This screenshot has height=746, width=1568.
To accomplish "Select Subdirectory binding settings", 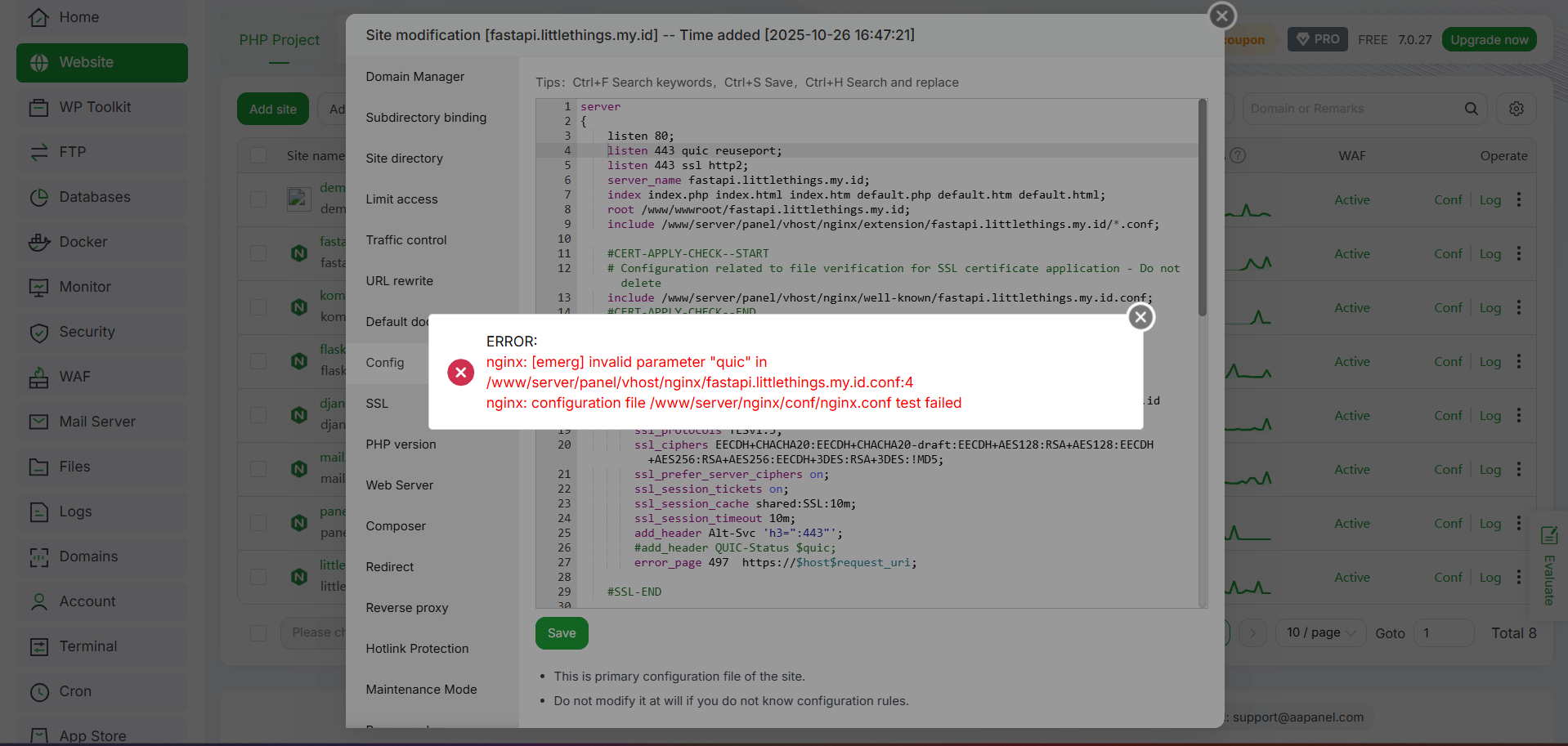I will pyautogui.click(x=432, y=118).
